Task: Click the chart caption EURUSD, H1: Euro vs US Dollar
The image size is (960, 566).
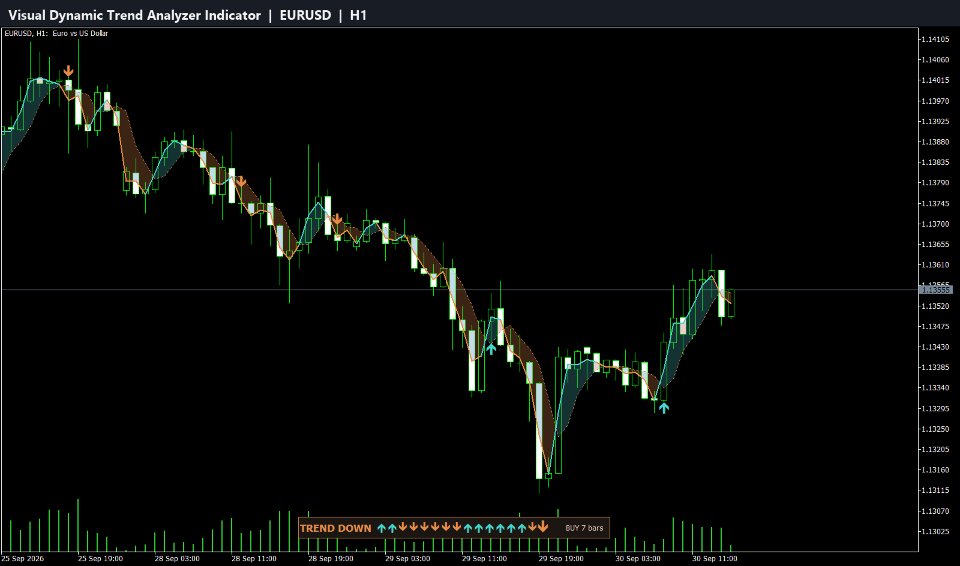Action: 56,33
